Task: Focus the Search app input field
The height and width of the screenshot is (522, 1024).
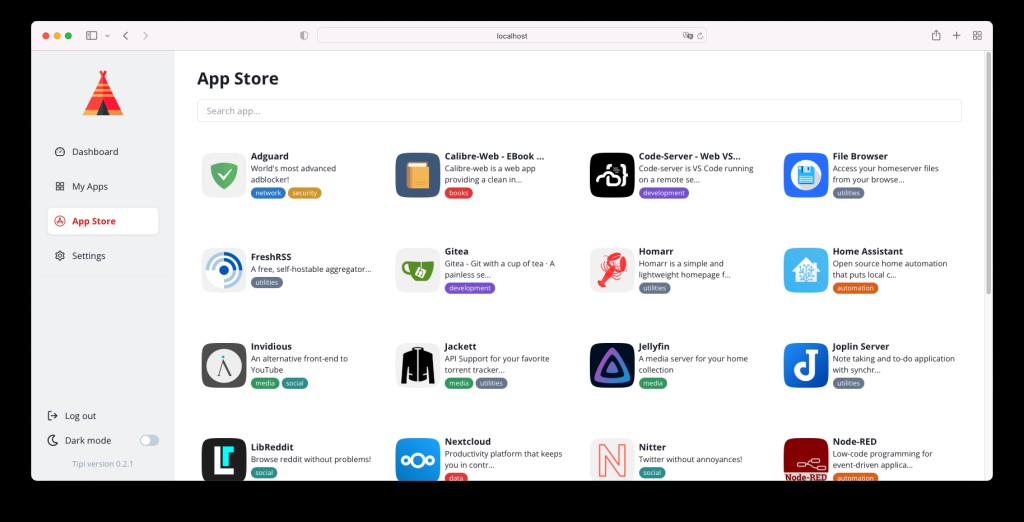Action: 579,110
